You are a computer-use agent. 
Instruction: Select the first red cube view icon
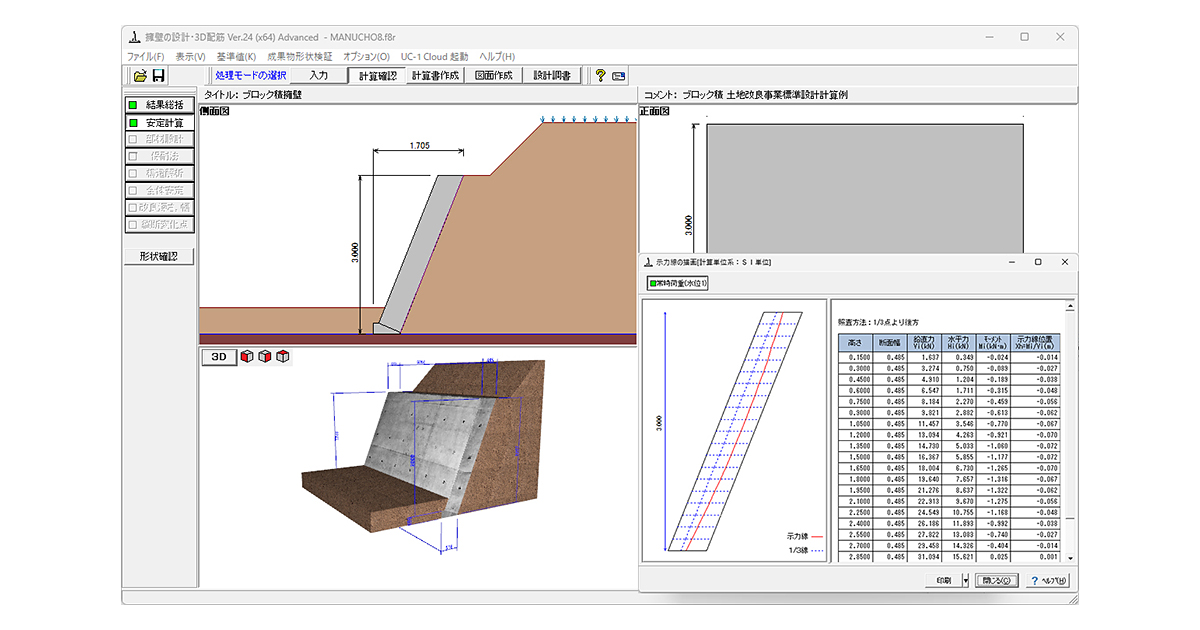point(248,356)
